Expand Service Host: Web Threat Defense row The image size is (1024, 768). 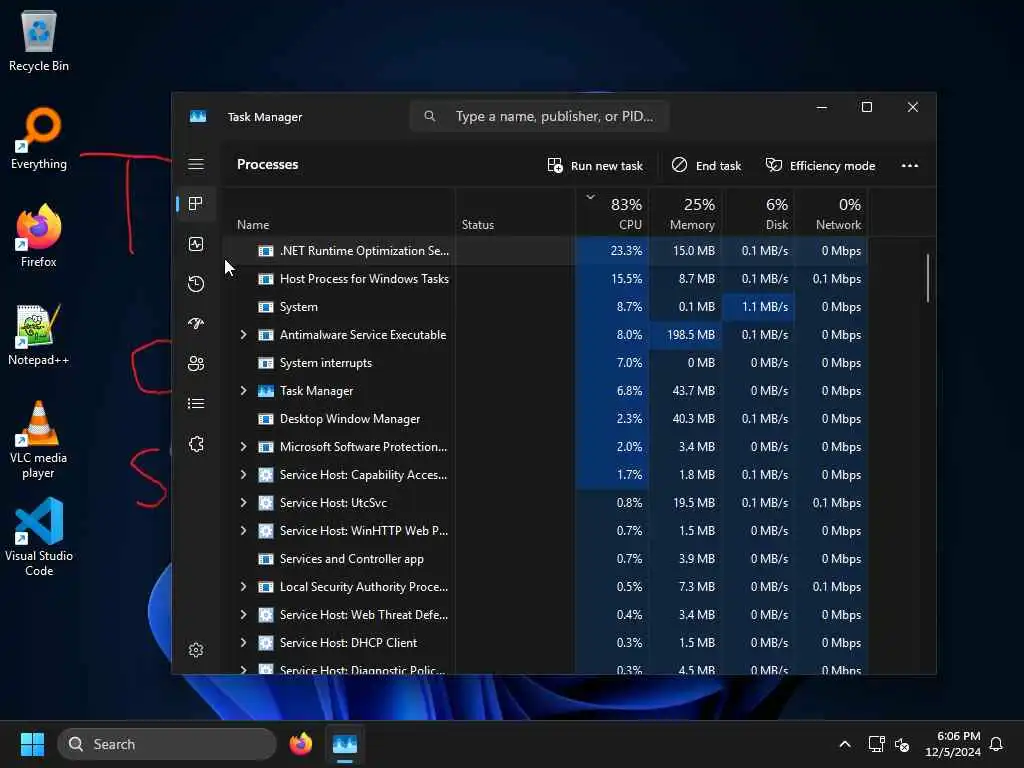243,615
